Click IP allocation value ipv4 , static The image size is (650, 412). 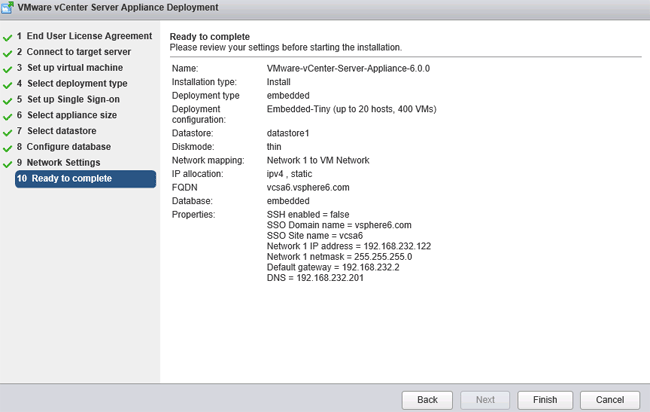click(x=289, y=174)
